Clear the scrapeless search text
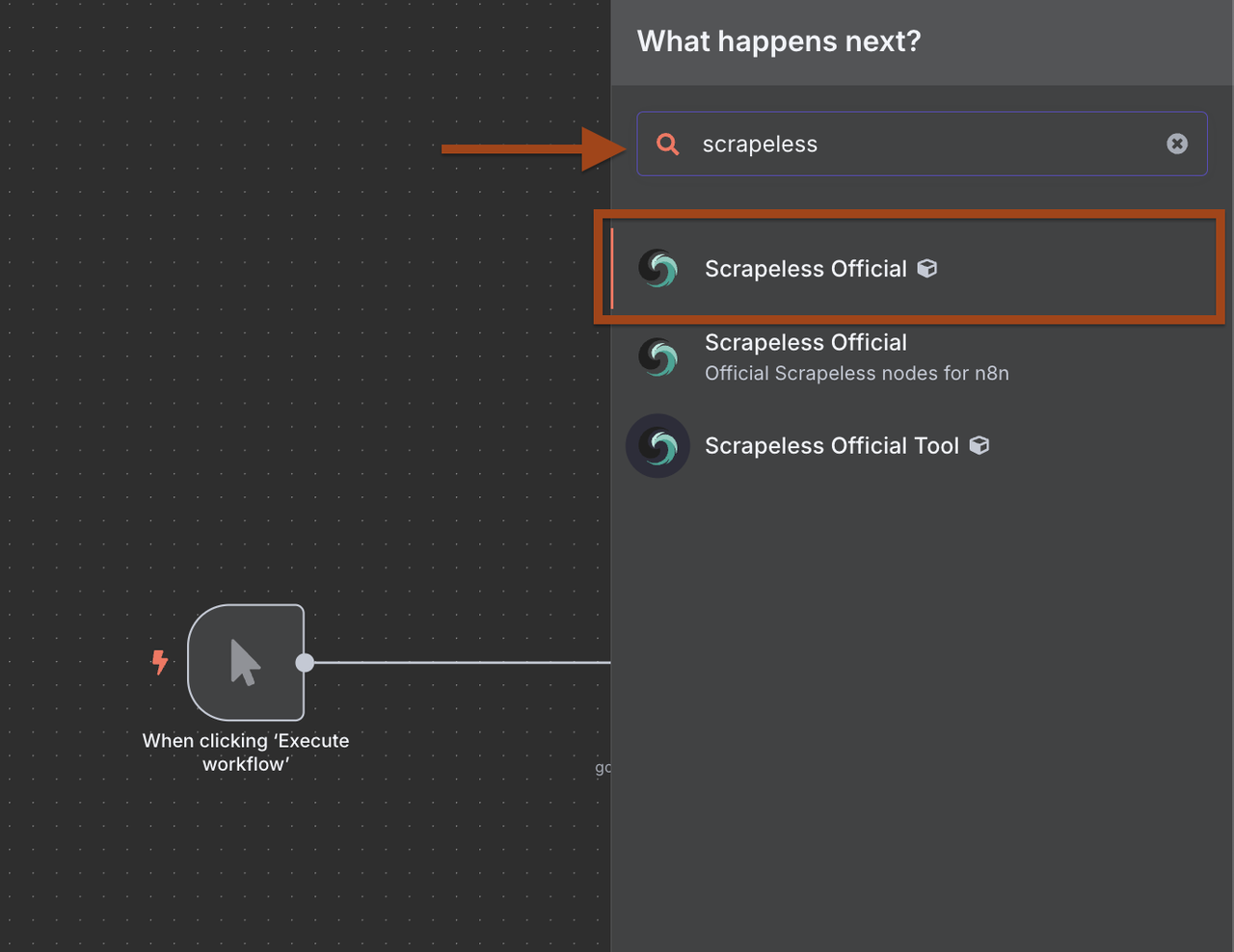The height and width of the screenshot is (952, 1234). click(1177, 144)
